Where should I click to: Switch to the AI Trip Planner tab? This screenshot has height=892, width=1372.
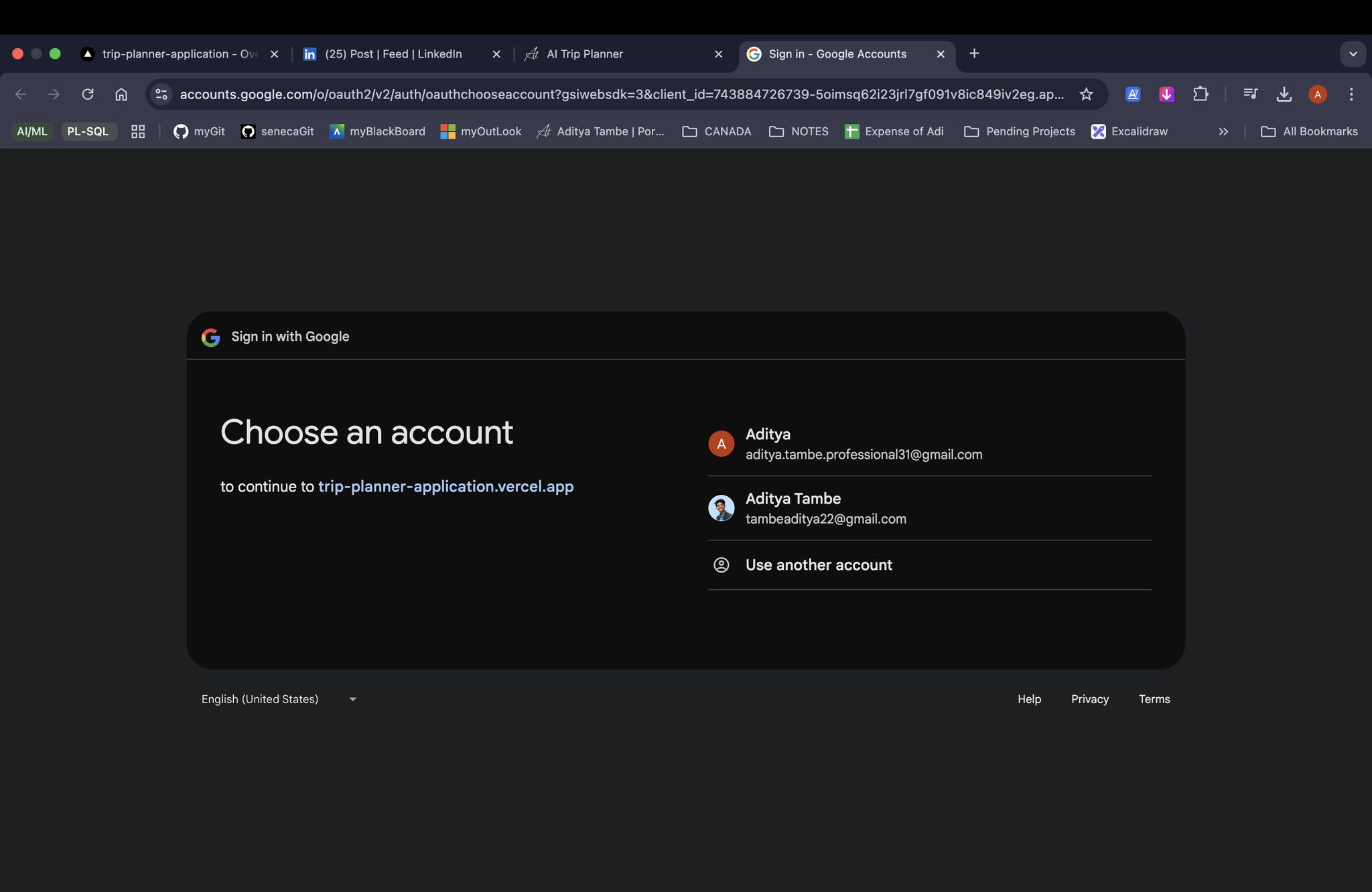coord(585,54)
